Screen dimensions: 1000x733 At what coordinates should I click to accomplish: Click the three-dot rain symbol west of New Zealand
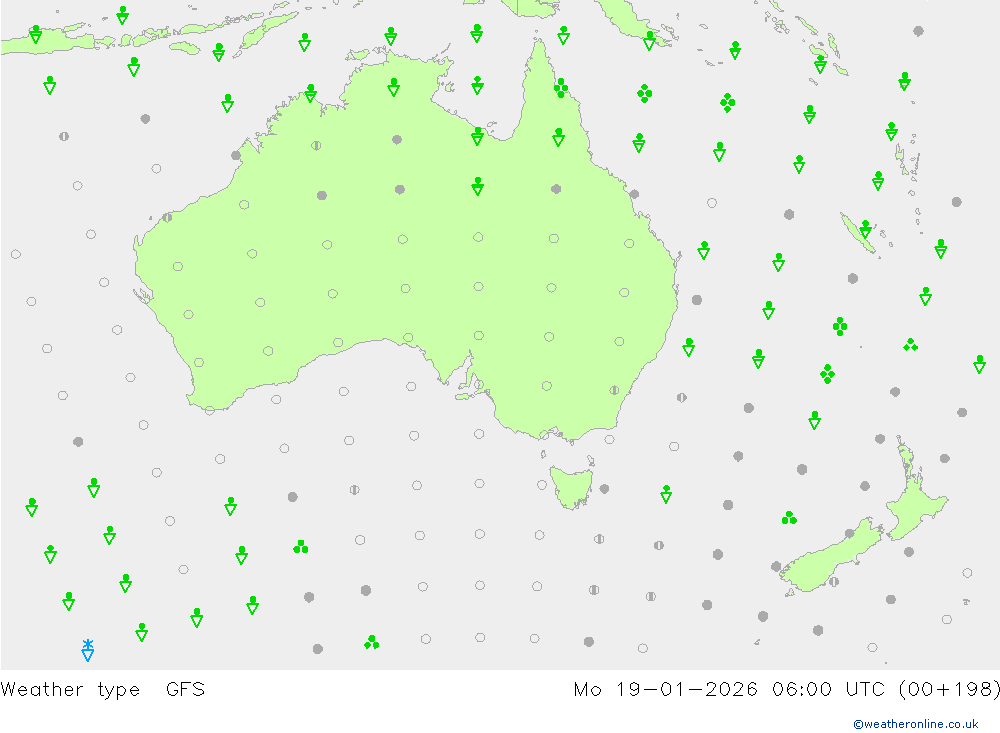click(789, 517)
